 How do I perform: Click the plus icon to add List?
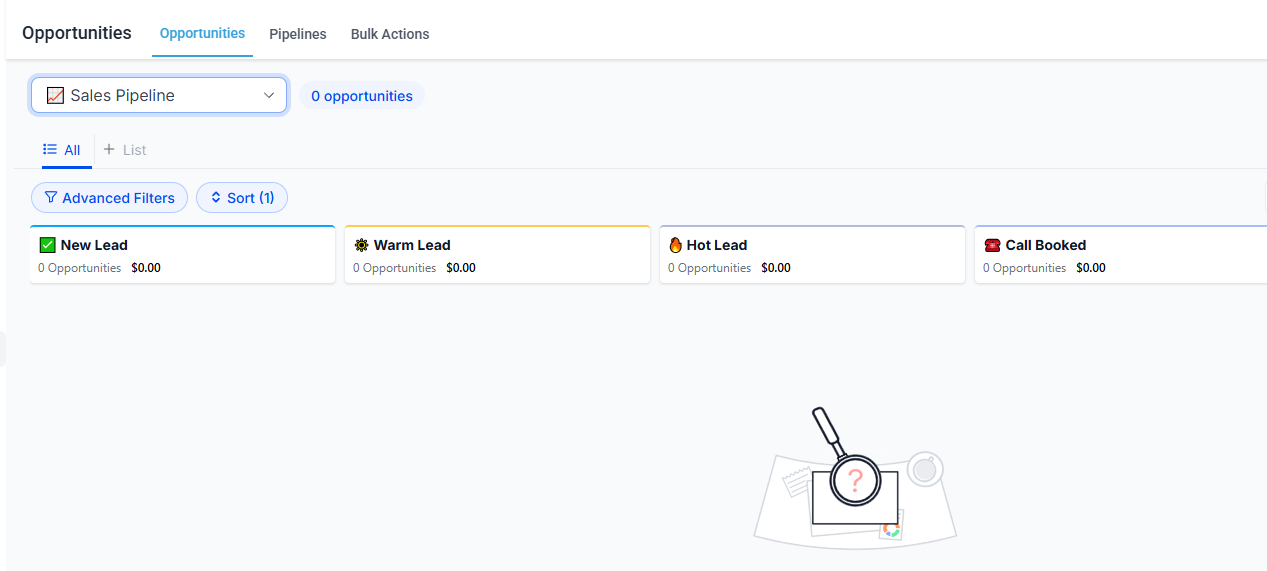pos(109,150)
